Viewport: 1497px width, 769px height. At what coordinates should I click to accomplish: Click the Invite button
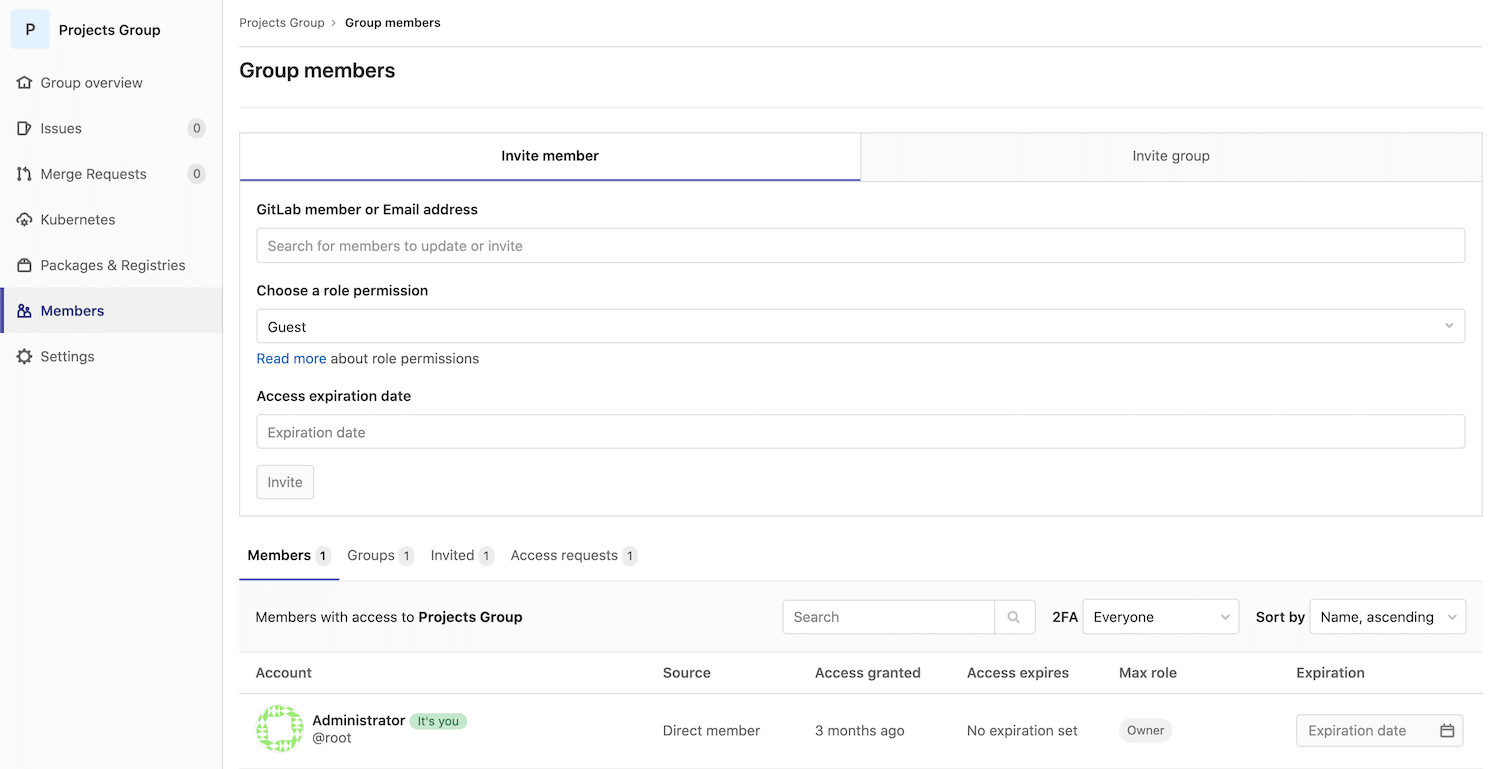click(x=285, y=482)
